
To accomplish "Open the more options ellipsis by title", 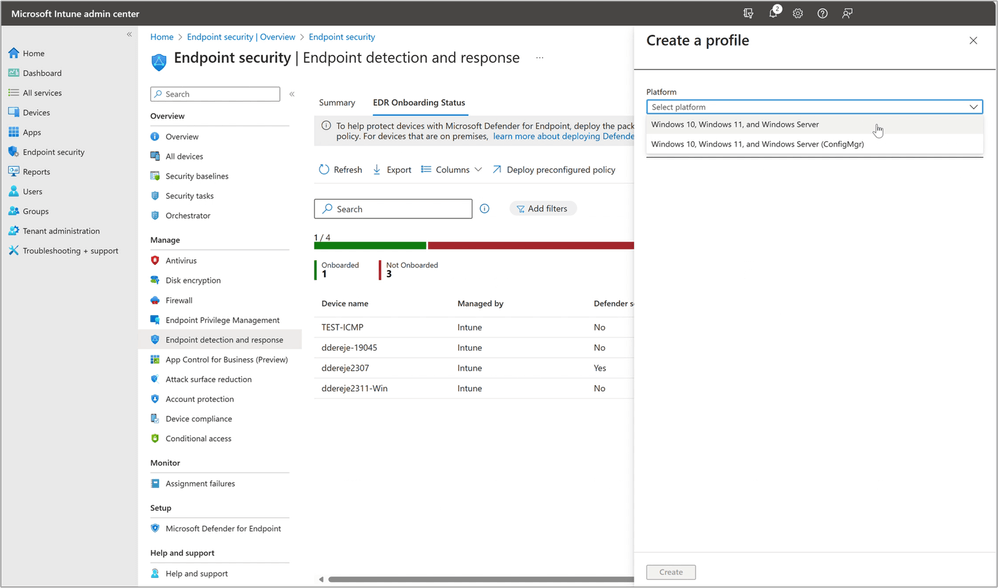I will pos(540,58).
